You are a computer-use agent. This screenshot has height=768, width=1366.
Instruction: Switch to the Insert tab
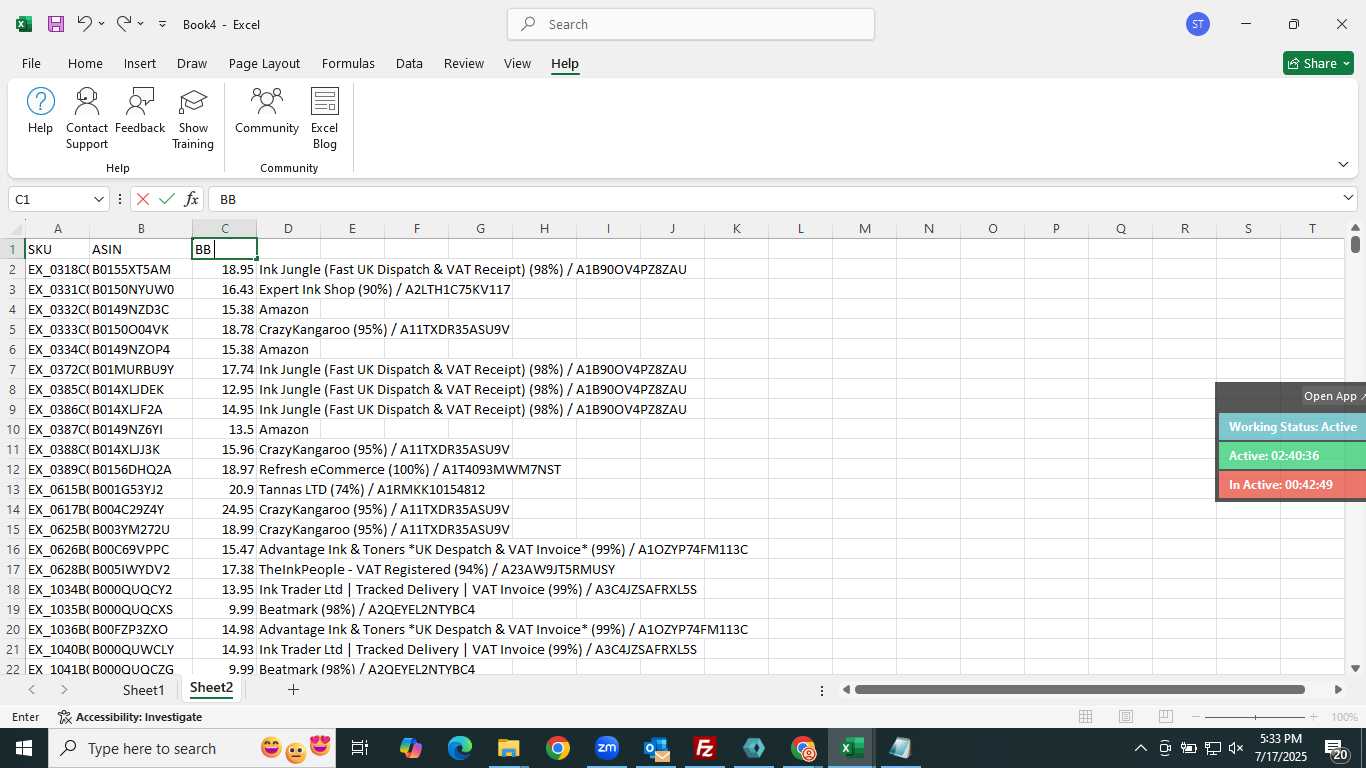point(140,63)
